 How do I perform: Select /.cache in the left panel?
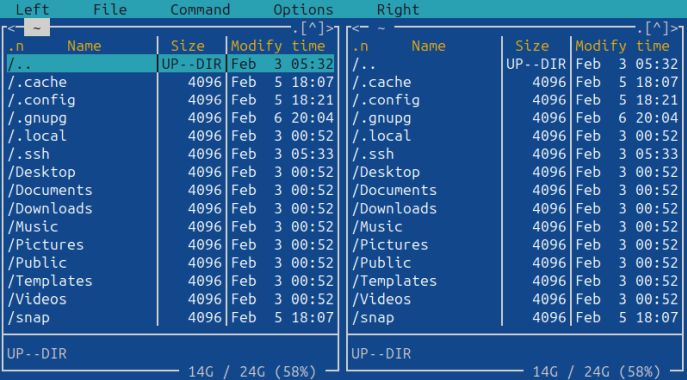pos(170,82)
